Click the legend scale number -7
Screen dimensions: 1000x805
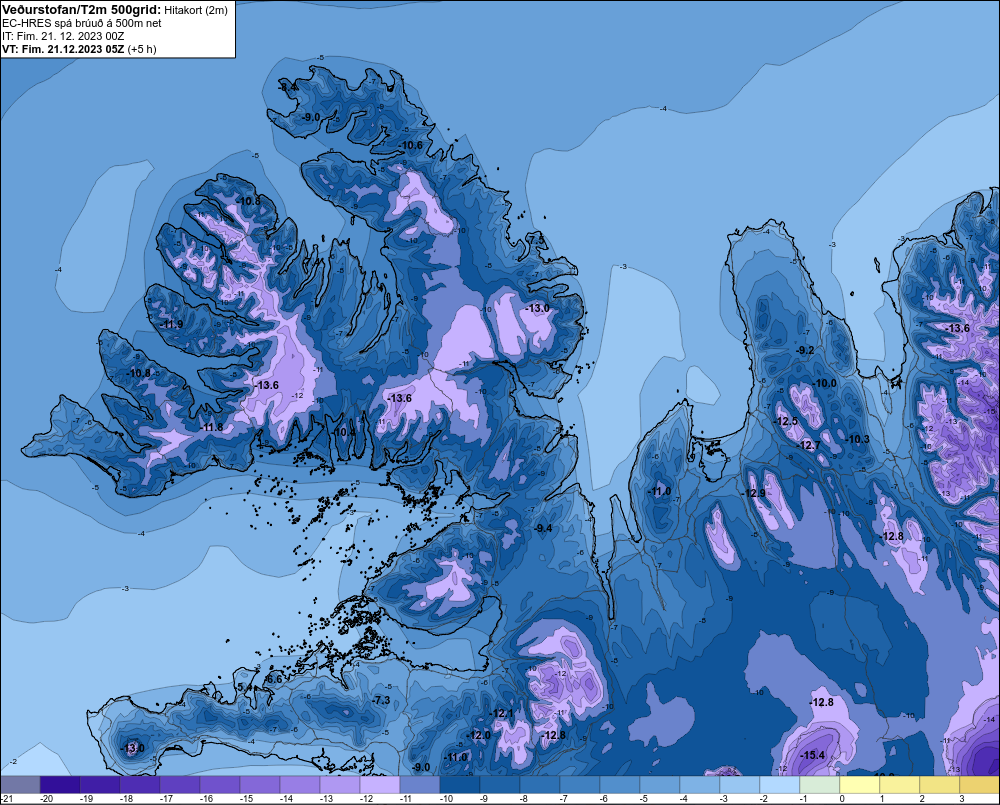[563, 799]
